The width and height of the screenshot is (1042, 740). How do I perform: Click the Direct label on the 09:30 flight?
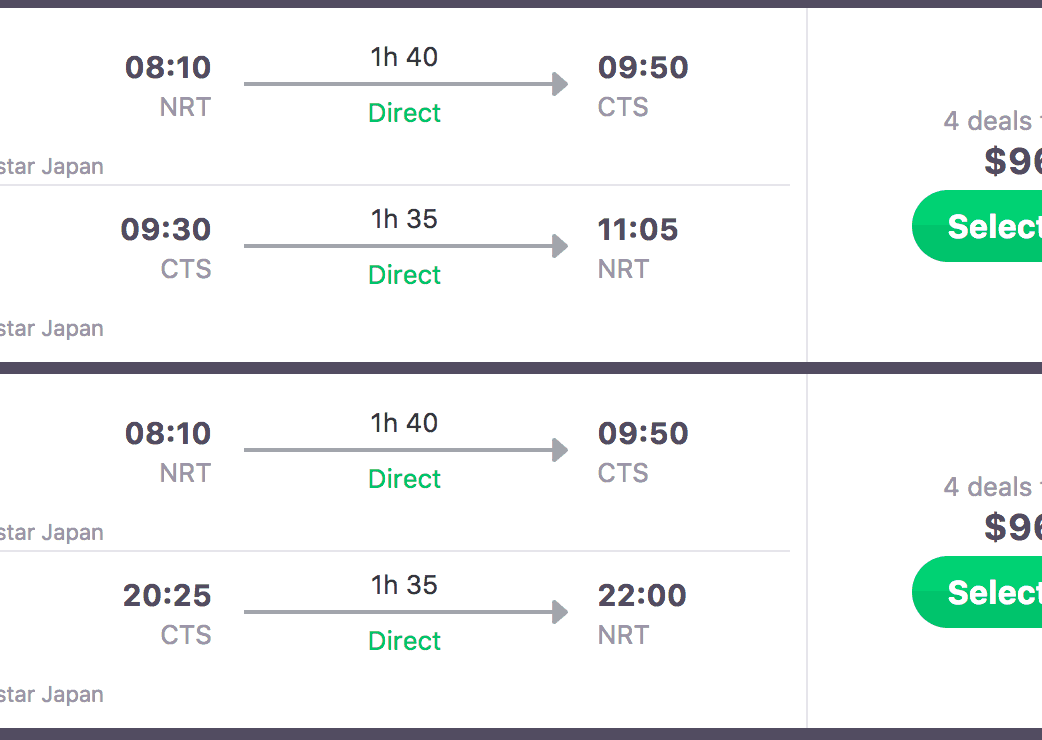[405, 275]
